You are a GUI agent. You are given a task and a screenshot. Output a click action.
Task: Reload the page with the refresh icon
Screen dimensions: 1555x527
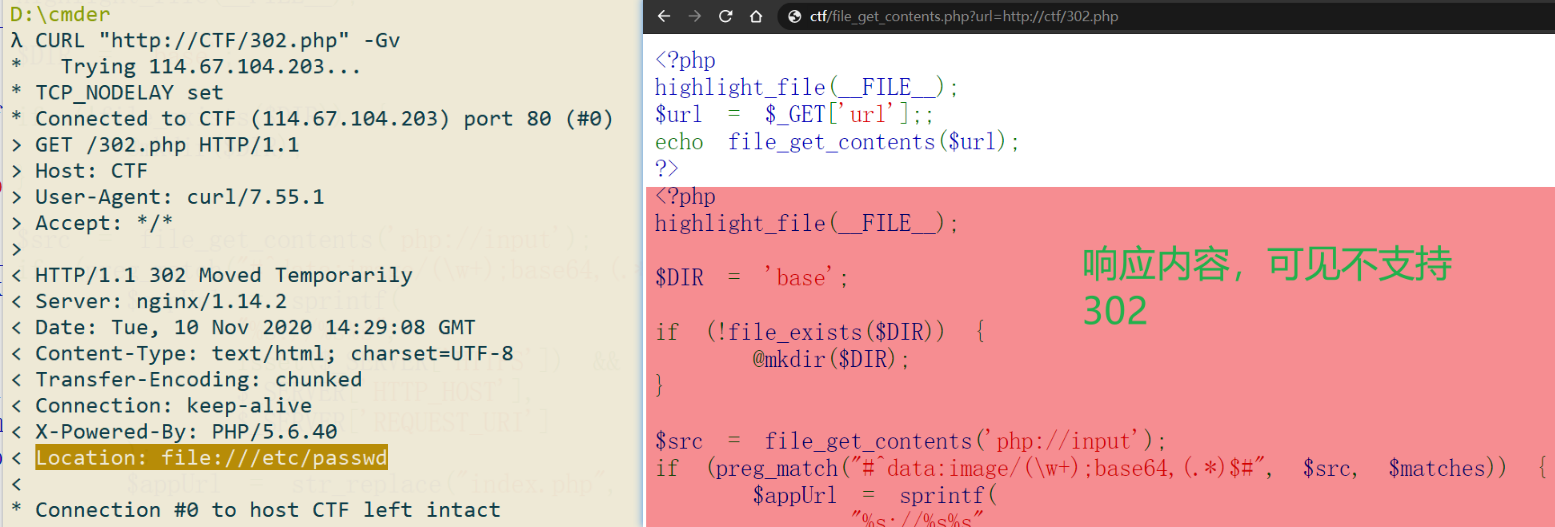726,17
